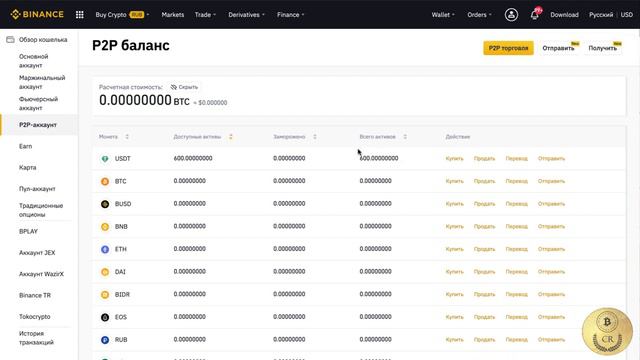640x360 pixels.
Task: Expand the Trade dropdown menu
Action: coord(205,15)
